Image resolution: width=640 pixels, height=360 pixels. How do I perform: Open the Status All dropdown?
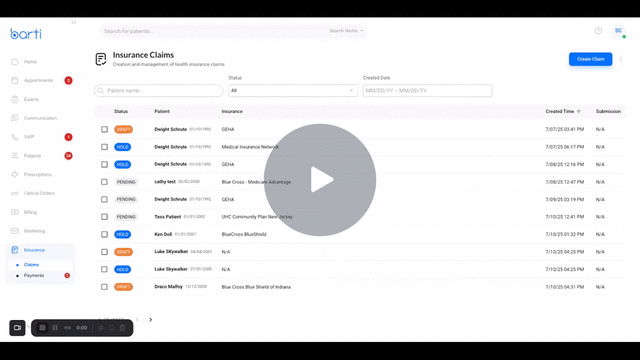[293, 91]
